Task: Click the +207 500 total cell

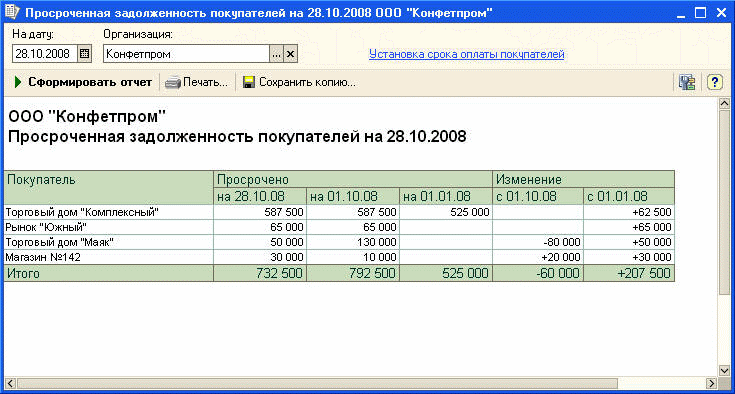Action: [629, 273]
